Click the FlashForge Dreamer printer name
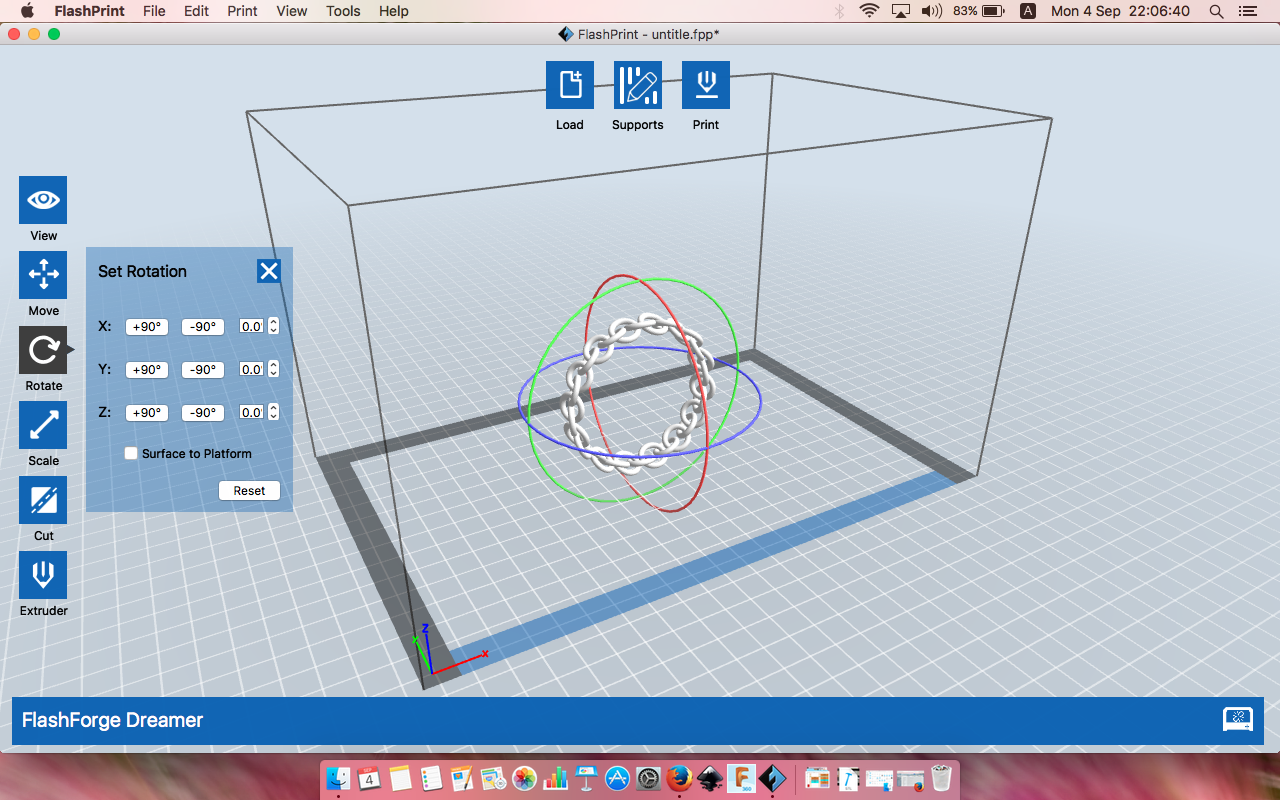1280x800 pixels. pyautogui.click(x=112, y=720)
